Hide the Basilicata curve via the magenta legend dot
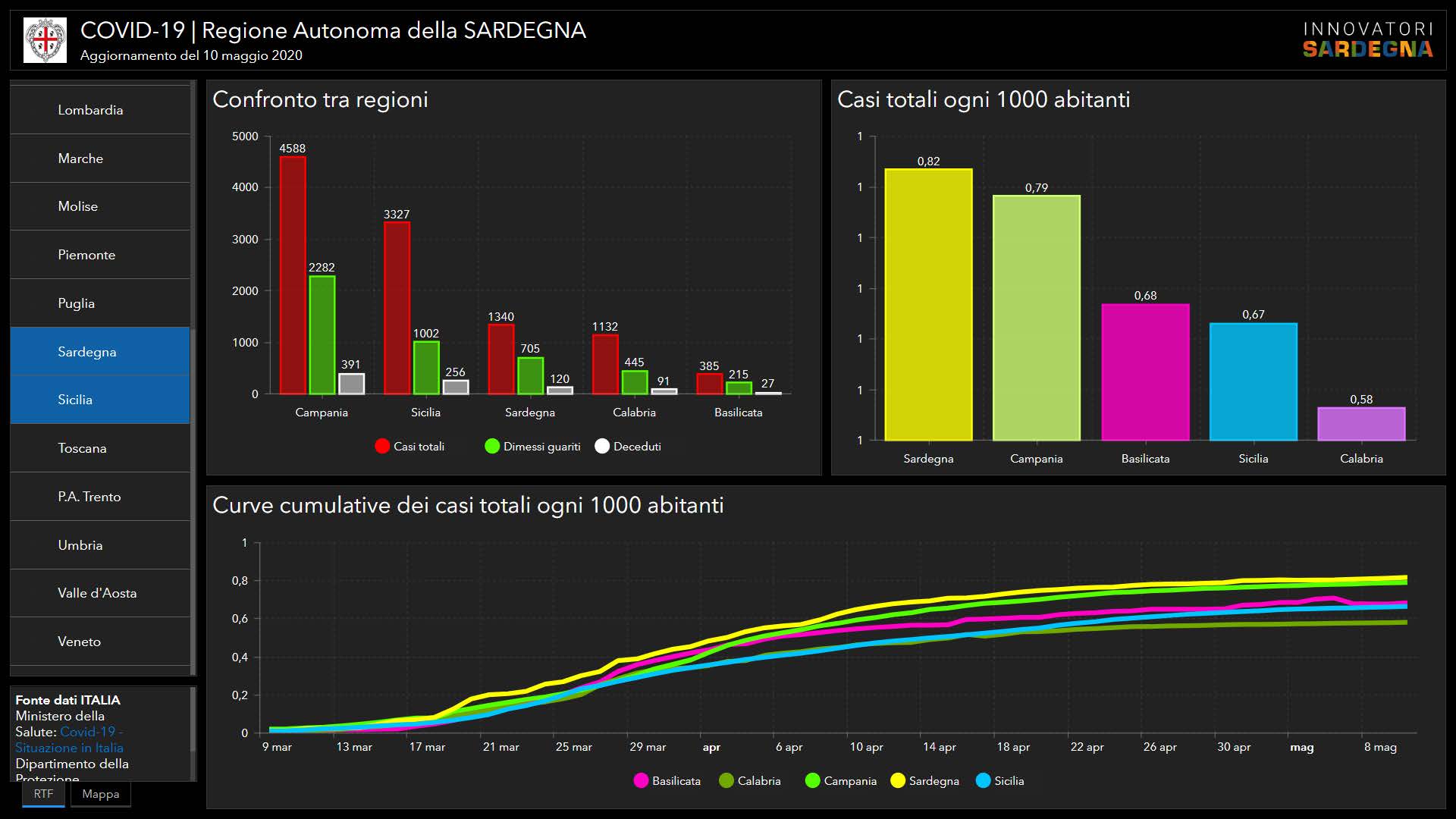1456x819 pixels. coord(641,781)
